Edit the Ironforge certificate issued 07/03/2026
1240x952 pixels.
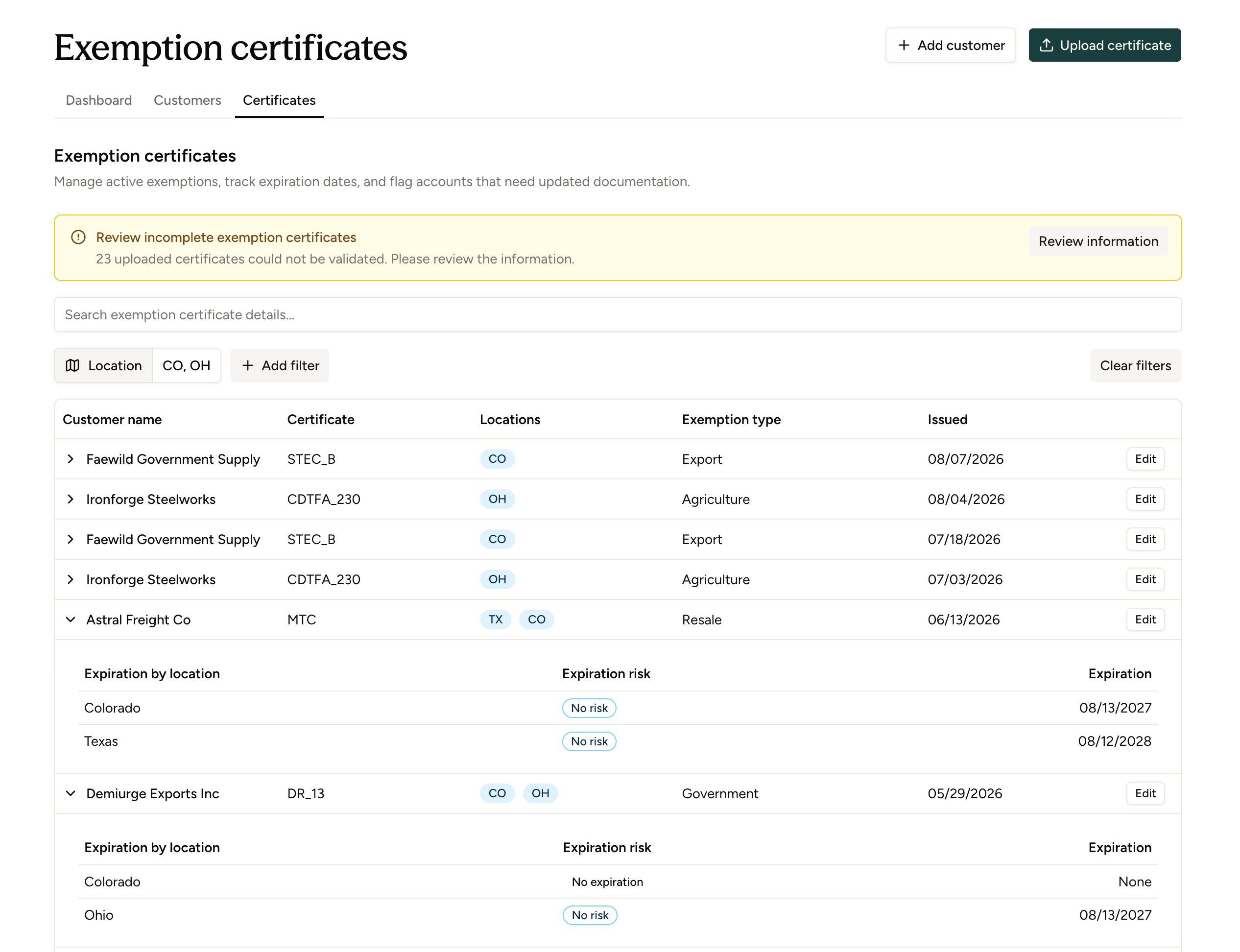click(x=1145, y=580)
